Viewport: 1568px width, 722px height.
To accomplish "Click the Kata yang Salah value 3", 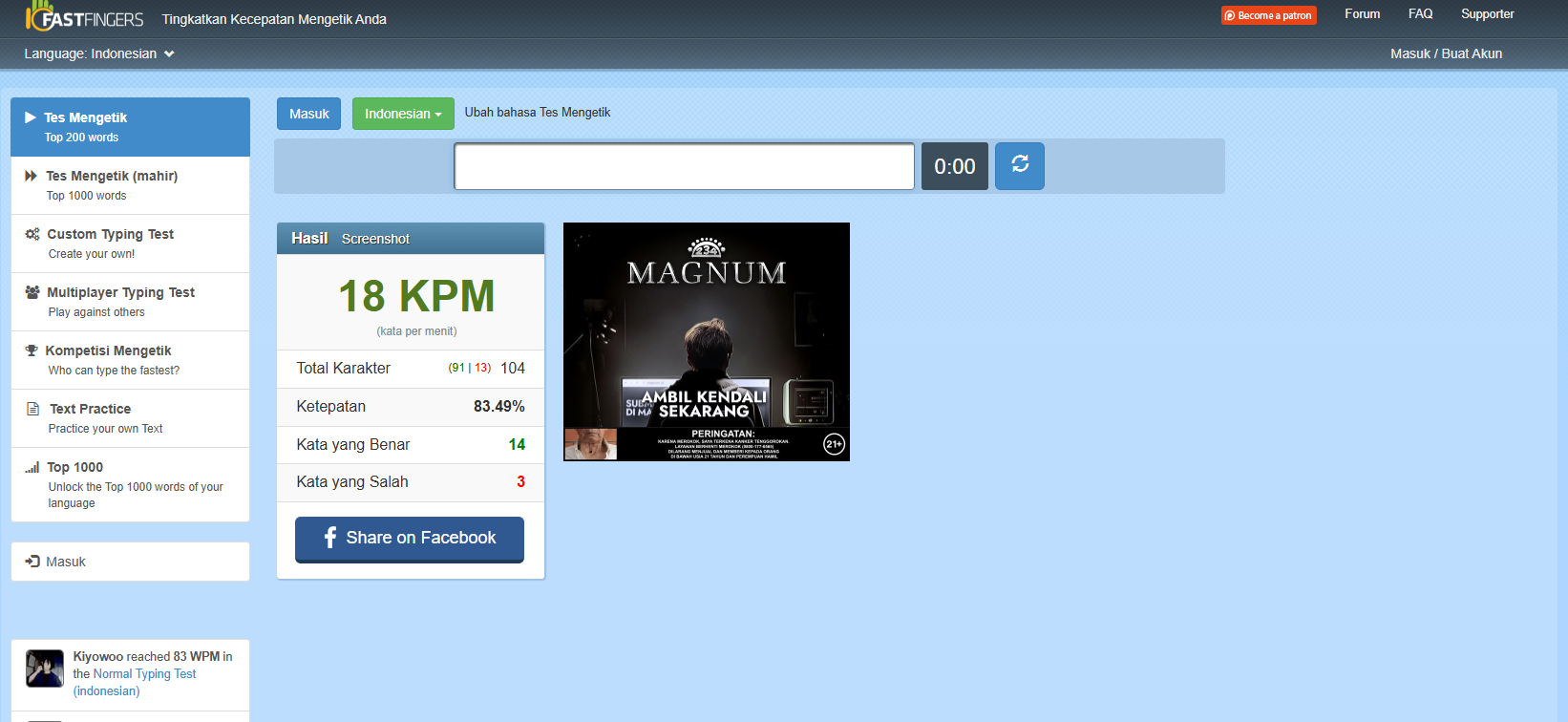I will 520,481.
